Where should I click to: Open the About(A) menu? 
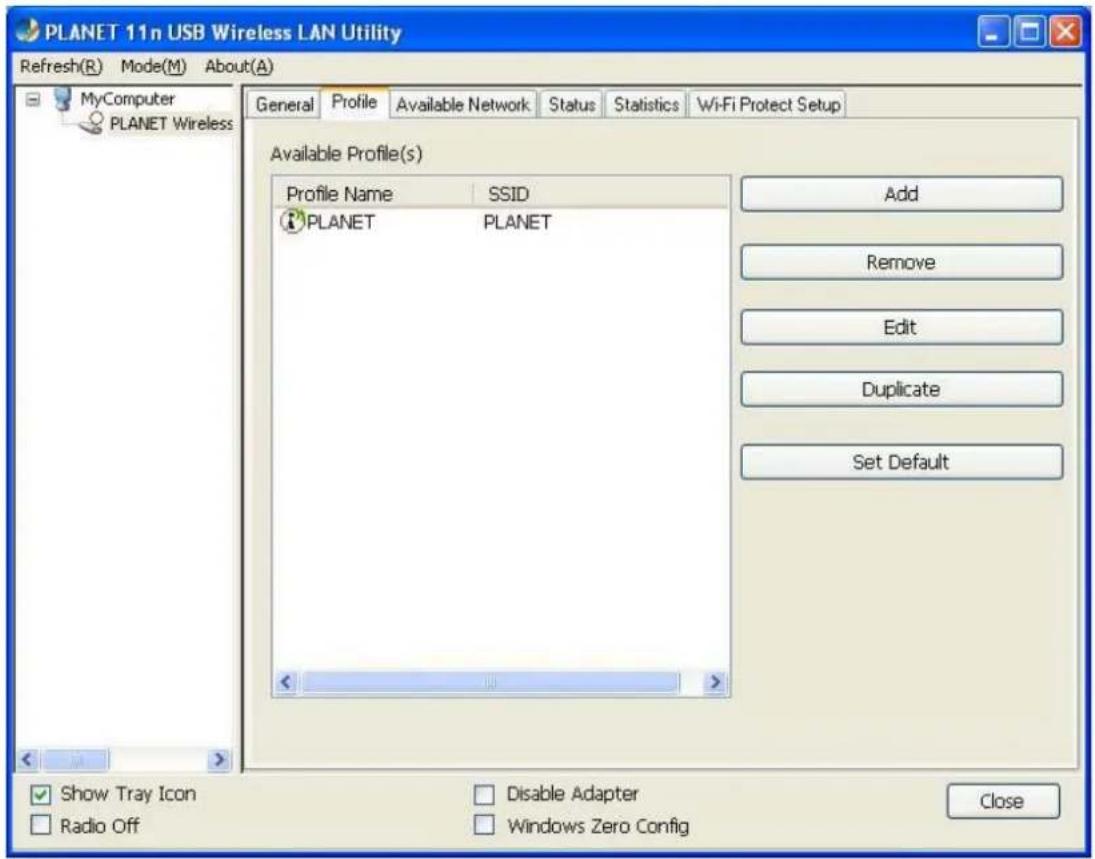[x=239, y=66]
